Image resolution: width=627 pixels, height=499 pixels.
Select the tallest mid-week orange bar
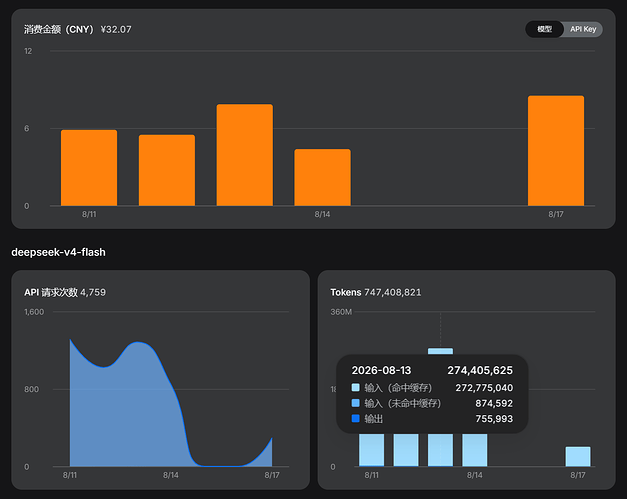(245, 155)
